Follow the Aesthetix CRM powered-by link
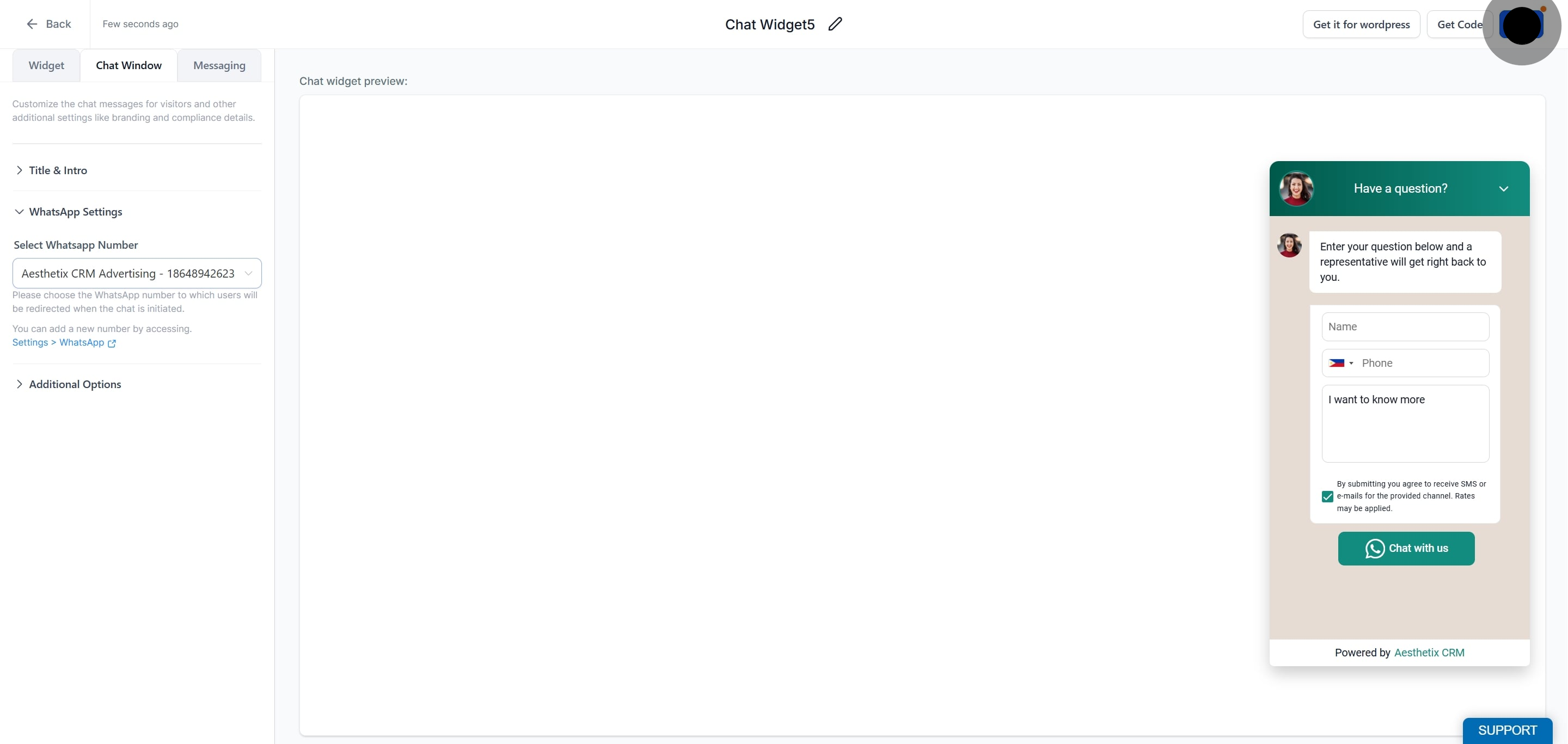This screenshot has height=744, width=1568. 1429,653
